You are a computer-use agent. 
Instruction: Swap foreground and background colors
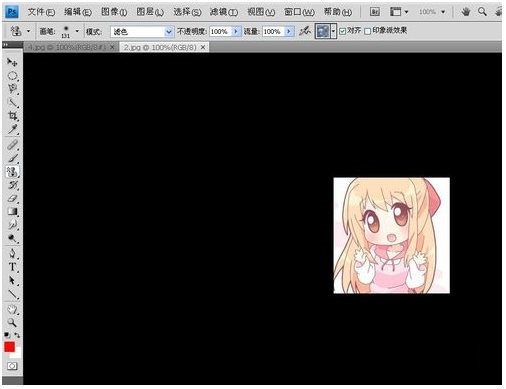(17, 335)
